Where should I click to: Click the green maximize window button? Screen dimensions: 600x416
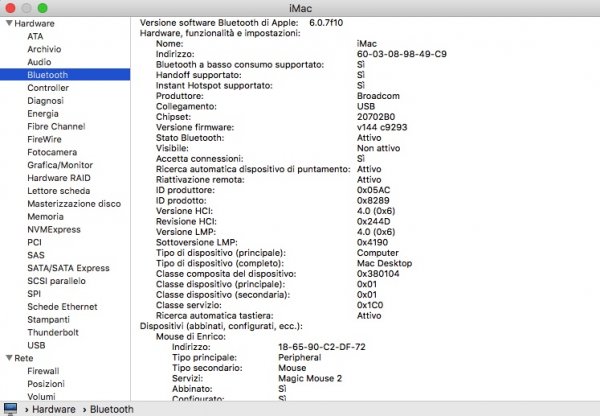click(42, 8)
